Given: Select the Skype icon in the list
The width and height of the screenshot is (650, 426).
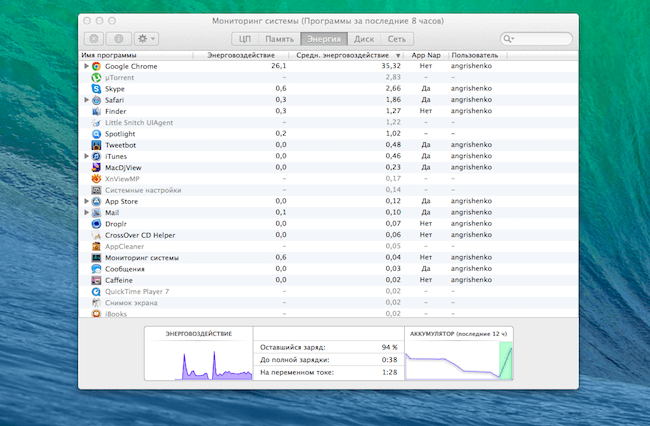Looking at the screenshot, I should point(96,89).
